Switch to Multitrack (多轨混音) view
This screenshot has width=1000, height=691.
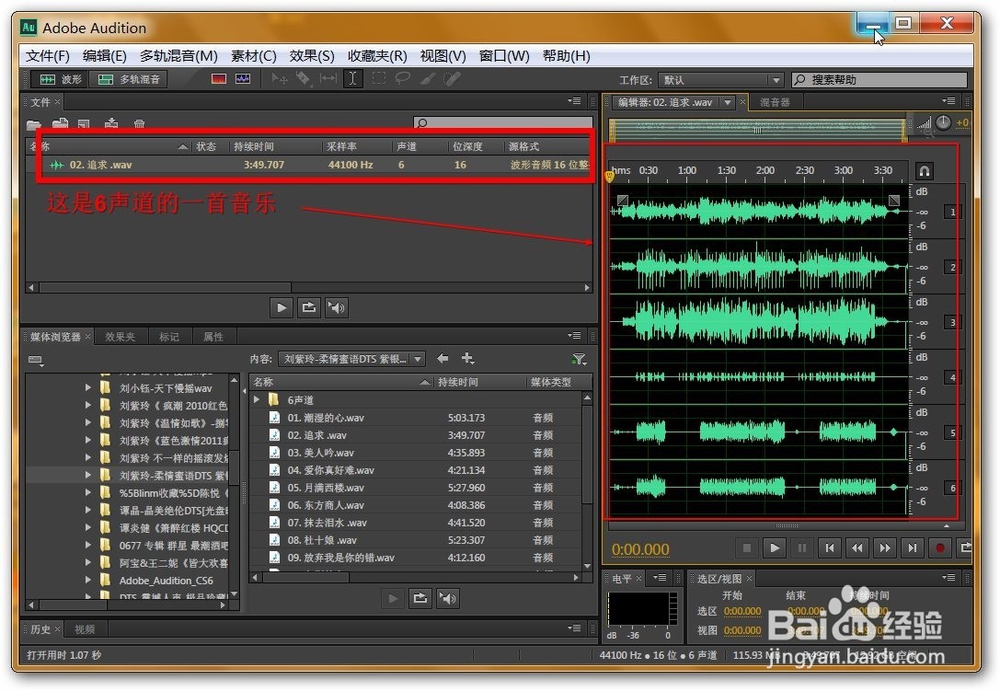[x=128, y=80]
